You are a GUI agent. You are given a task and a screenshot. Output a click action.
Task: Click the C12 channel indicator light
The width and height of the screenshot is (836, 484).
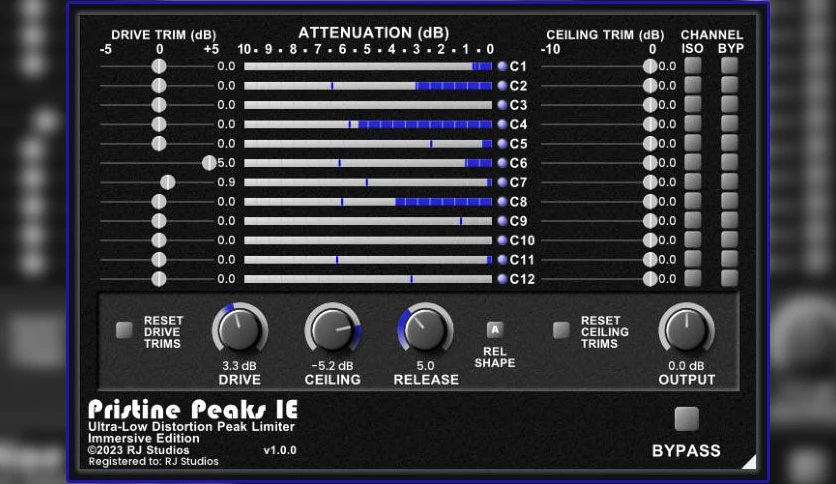(x=502, y=279)
